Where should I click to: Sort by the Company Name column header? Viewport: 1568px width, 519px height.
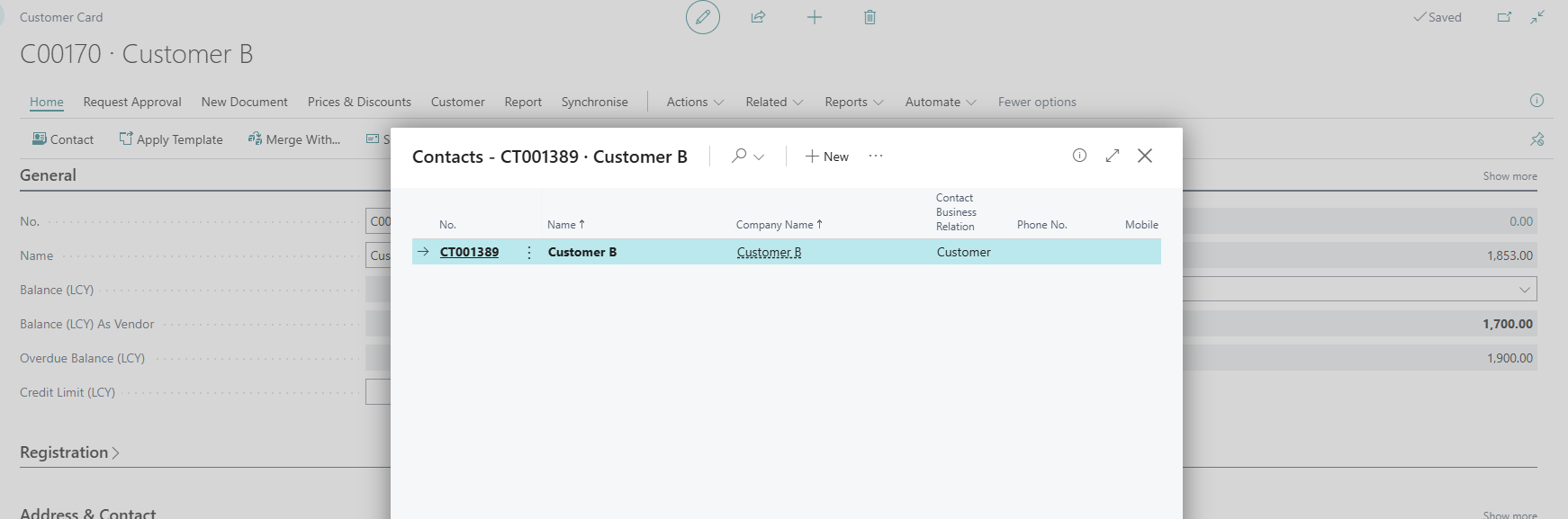(775, 225)
